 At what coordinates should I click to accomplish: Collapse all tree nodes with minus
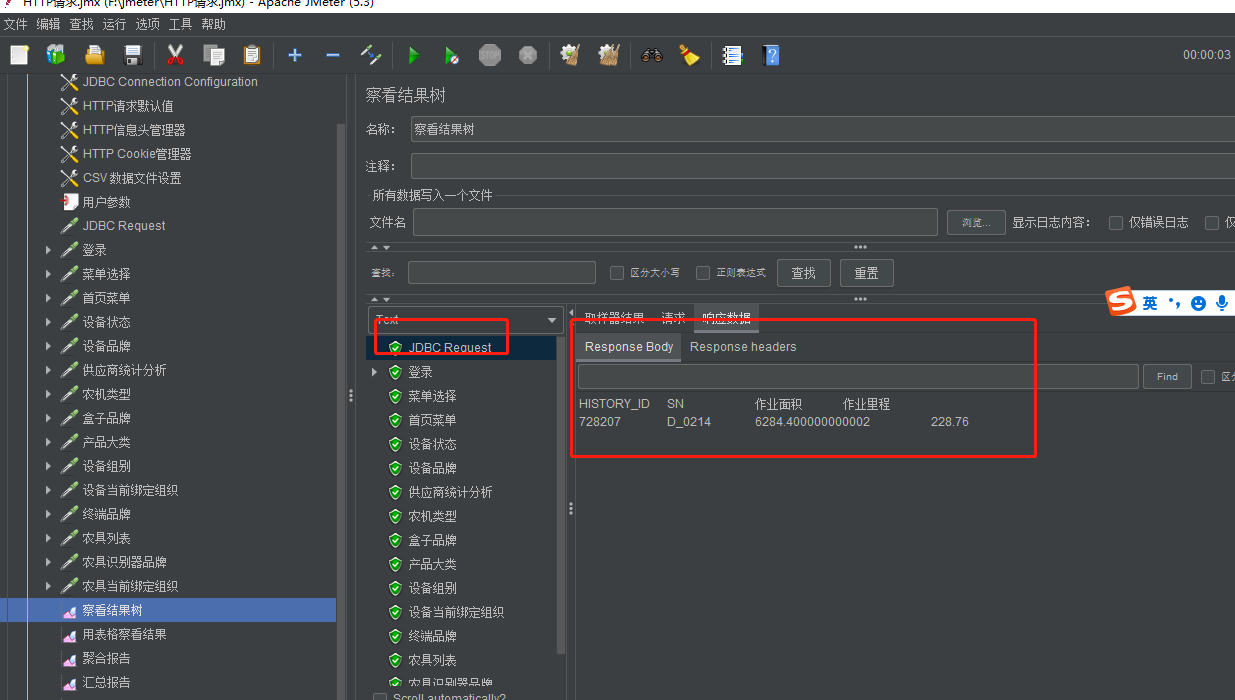point(333,55)
